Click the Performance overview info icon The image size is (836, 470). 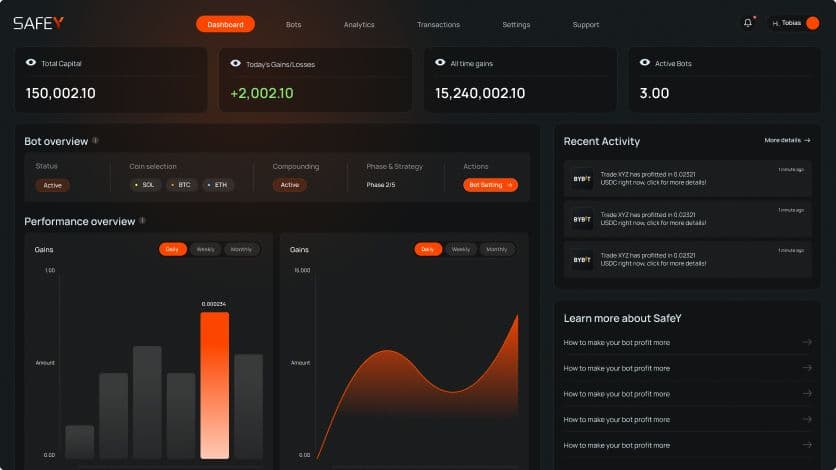point(143,220)
